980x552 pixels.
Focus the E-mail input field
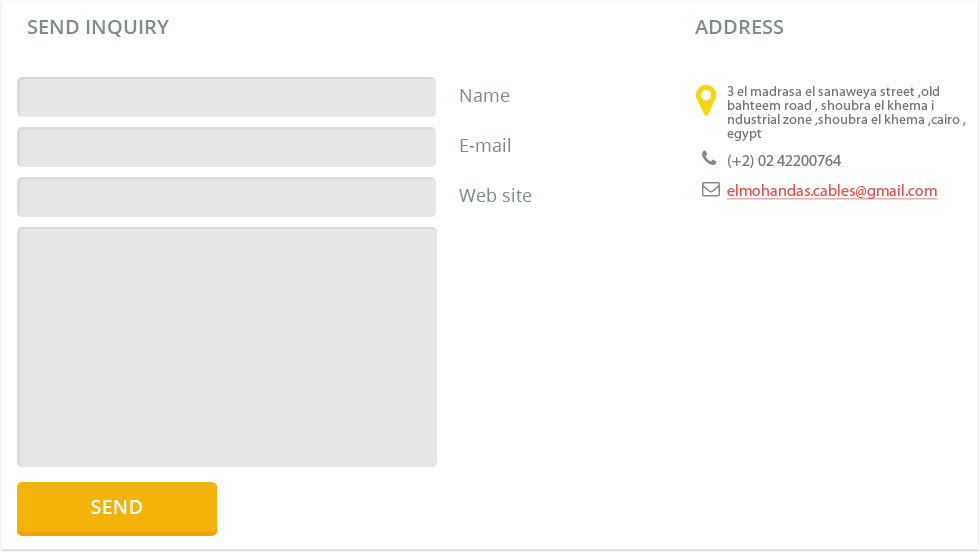coord(226,147)
